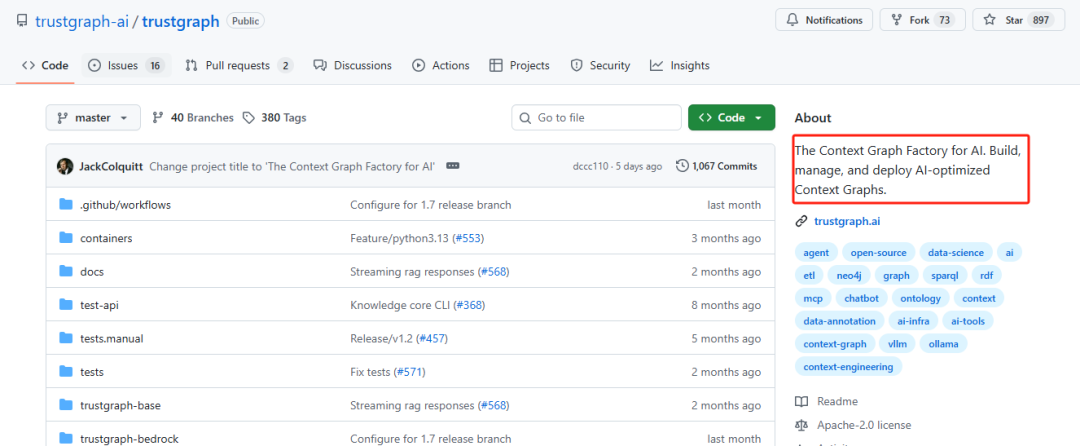Toggle Notifications for this repository
The width and height of the screenshot is (1080, 446).
click(x=824, y=20)
